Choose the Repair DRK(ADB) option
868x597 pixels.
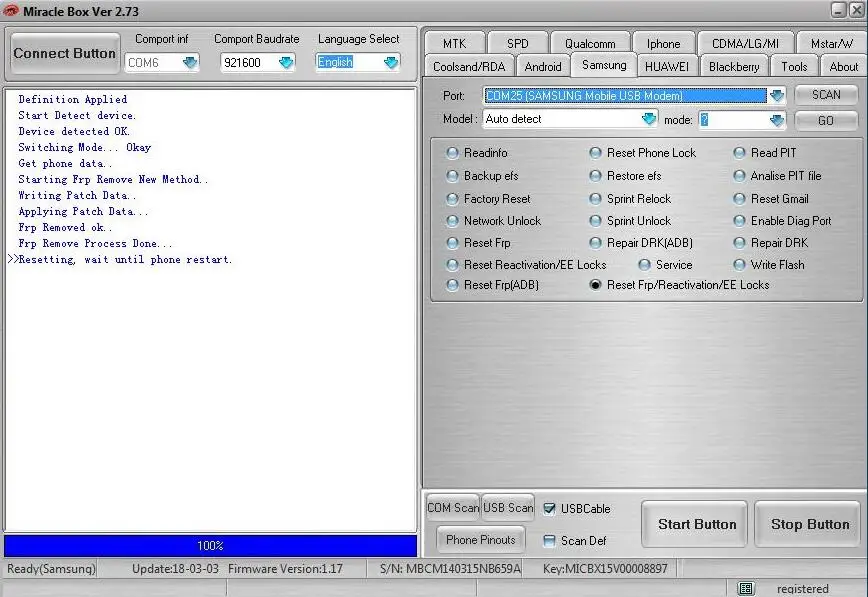click(595, 243)
